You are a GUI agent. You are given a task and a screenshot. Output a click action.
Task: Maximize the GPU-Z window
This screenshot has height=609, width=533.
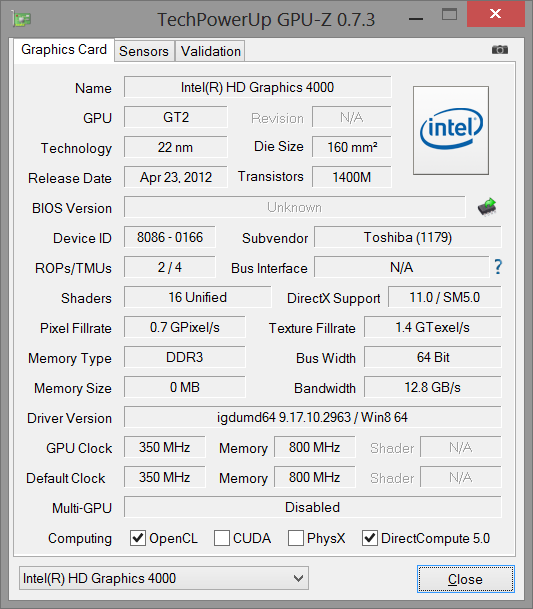click(x=449, y=15)
